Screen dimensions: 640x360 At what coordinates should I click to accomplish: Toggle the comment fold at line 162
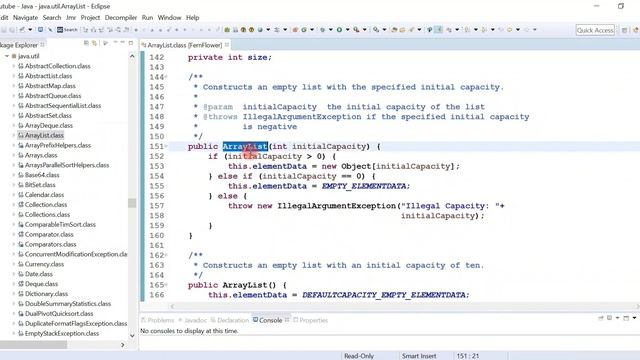(x=167, y=256)
